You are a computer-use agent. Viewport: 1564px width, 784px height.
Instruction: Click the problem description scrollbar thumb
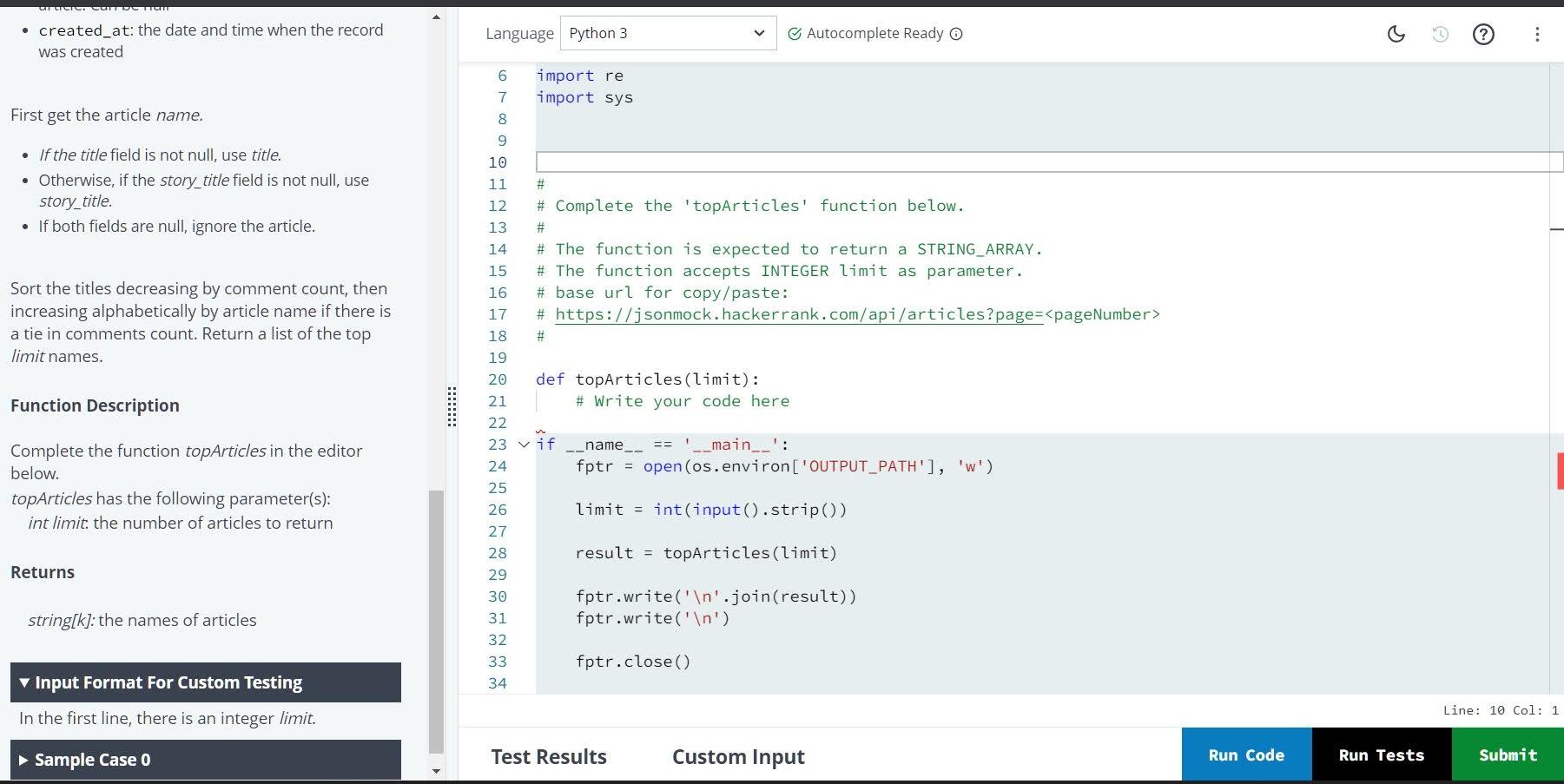pos(436,622)
